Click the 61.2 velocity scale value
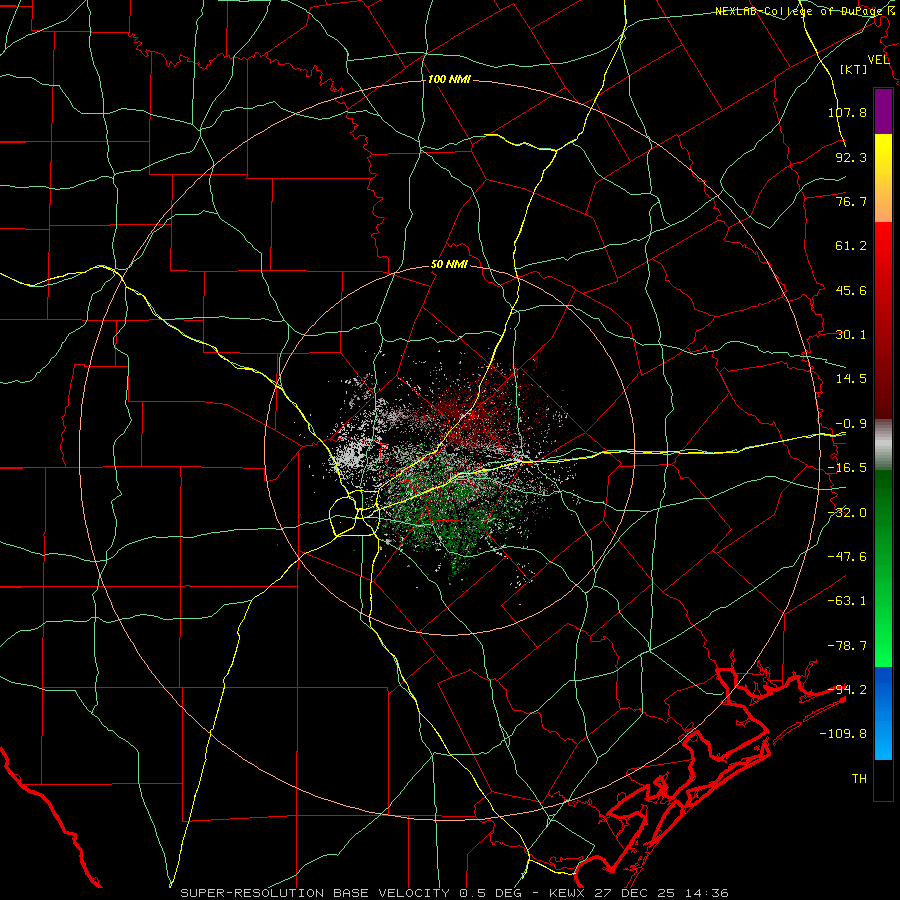 (851, 246)
